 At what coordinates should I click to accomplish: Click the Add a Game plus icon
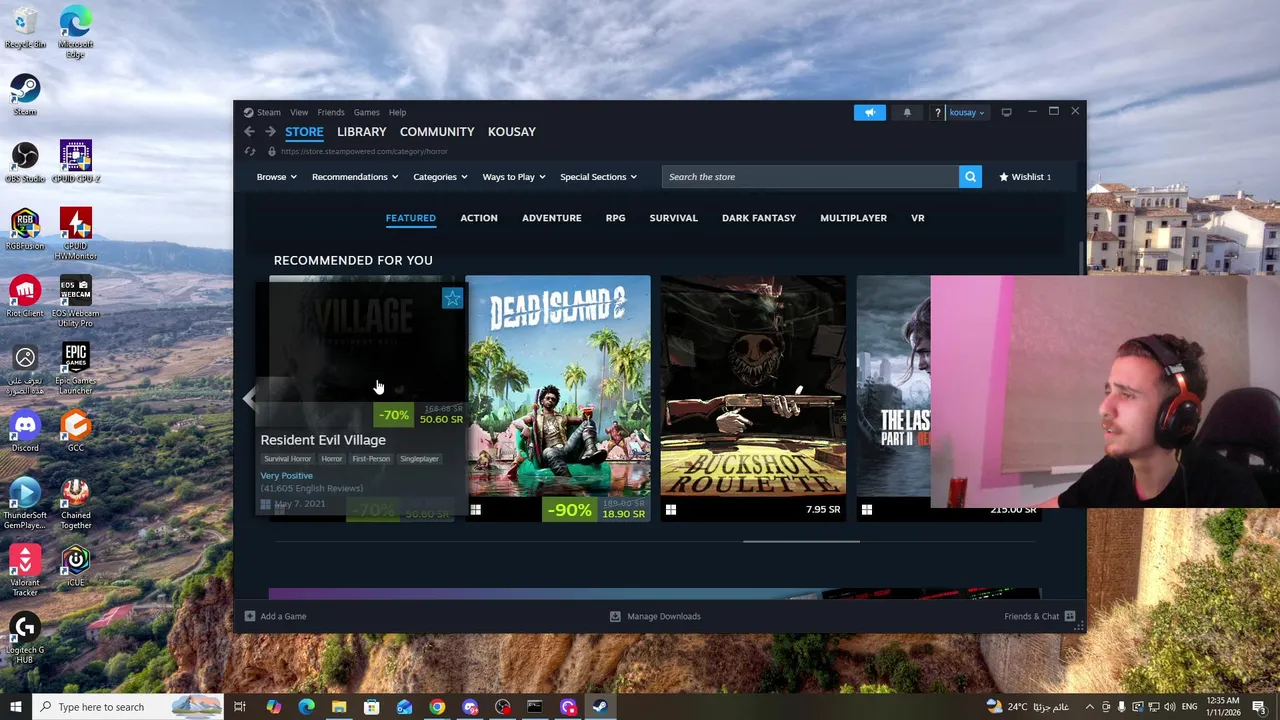(250, 616)
